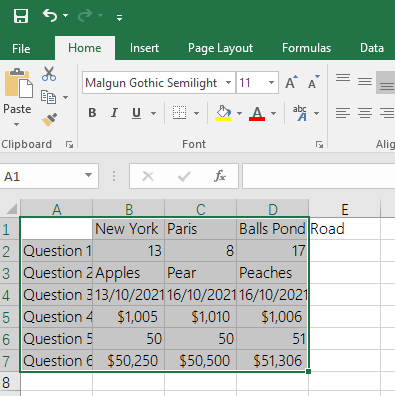Switch to the Home tab
The image size is (395, 396).
pyautogui.click(x=85, y=48)
